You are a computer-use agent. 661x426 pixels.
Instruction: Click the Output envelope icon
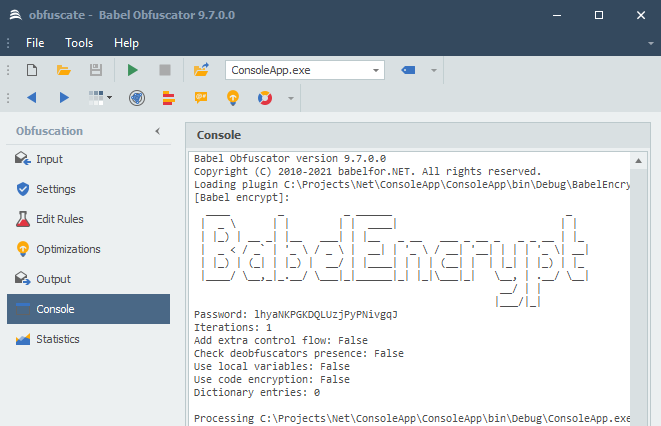click(x=23, y=279)
